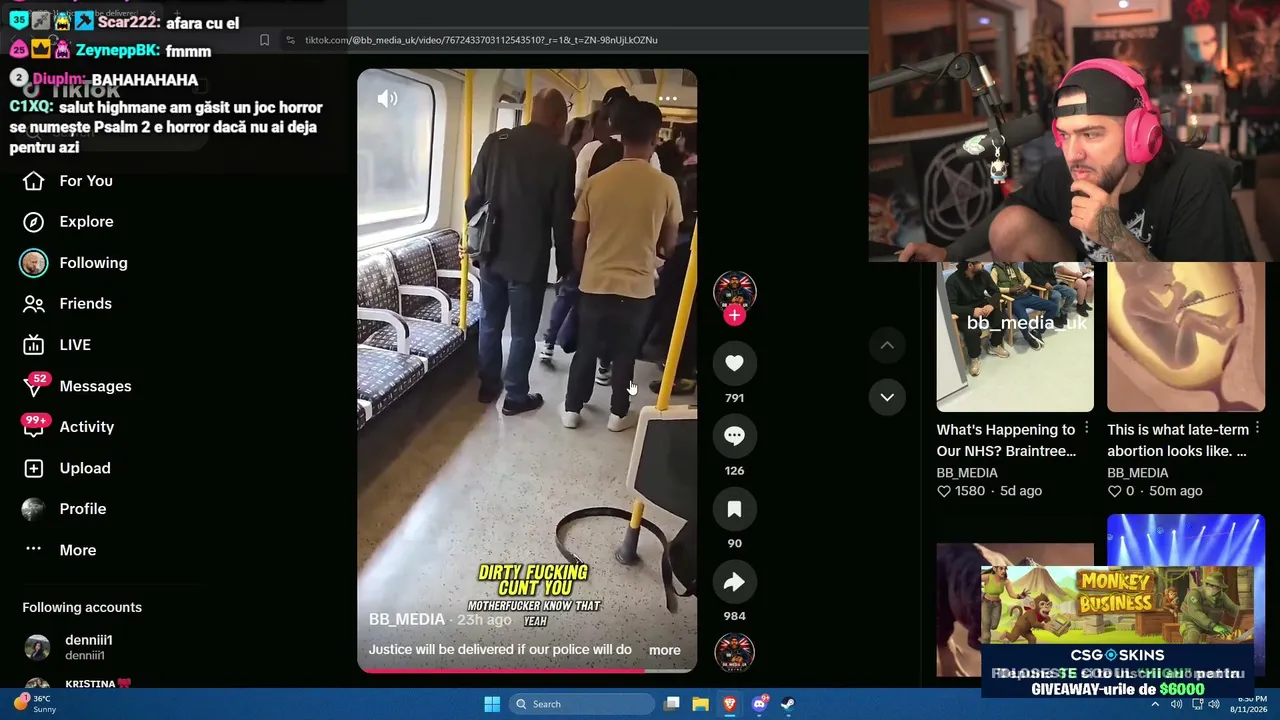
Task: Open options for the NHS Braintree video
Action: click(1086, 428)
